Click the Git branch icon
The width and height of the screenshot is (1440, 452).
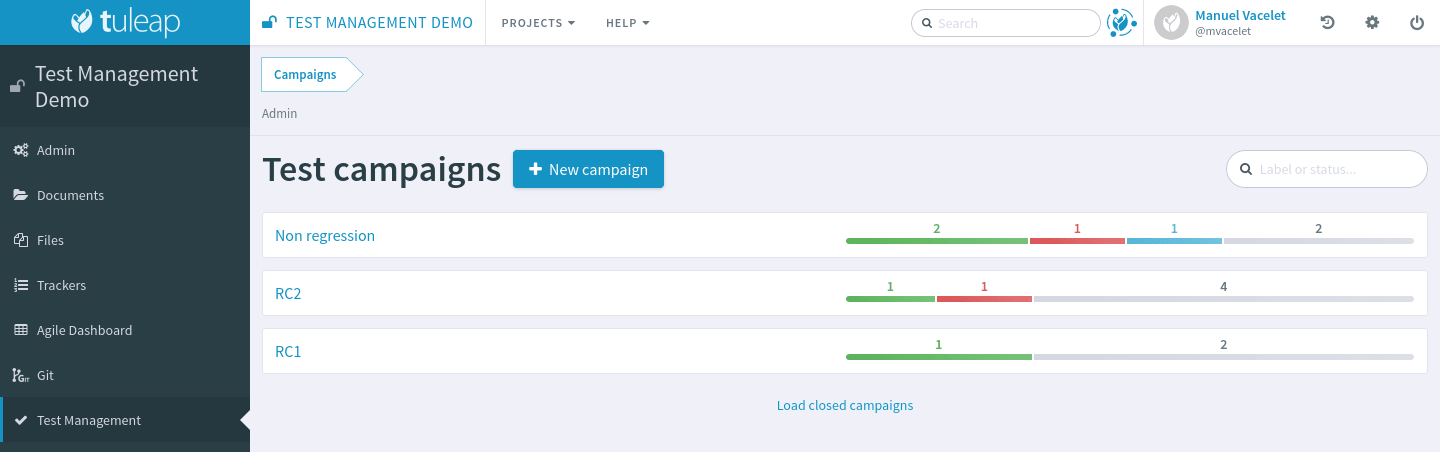pos(20,375)
